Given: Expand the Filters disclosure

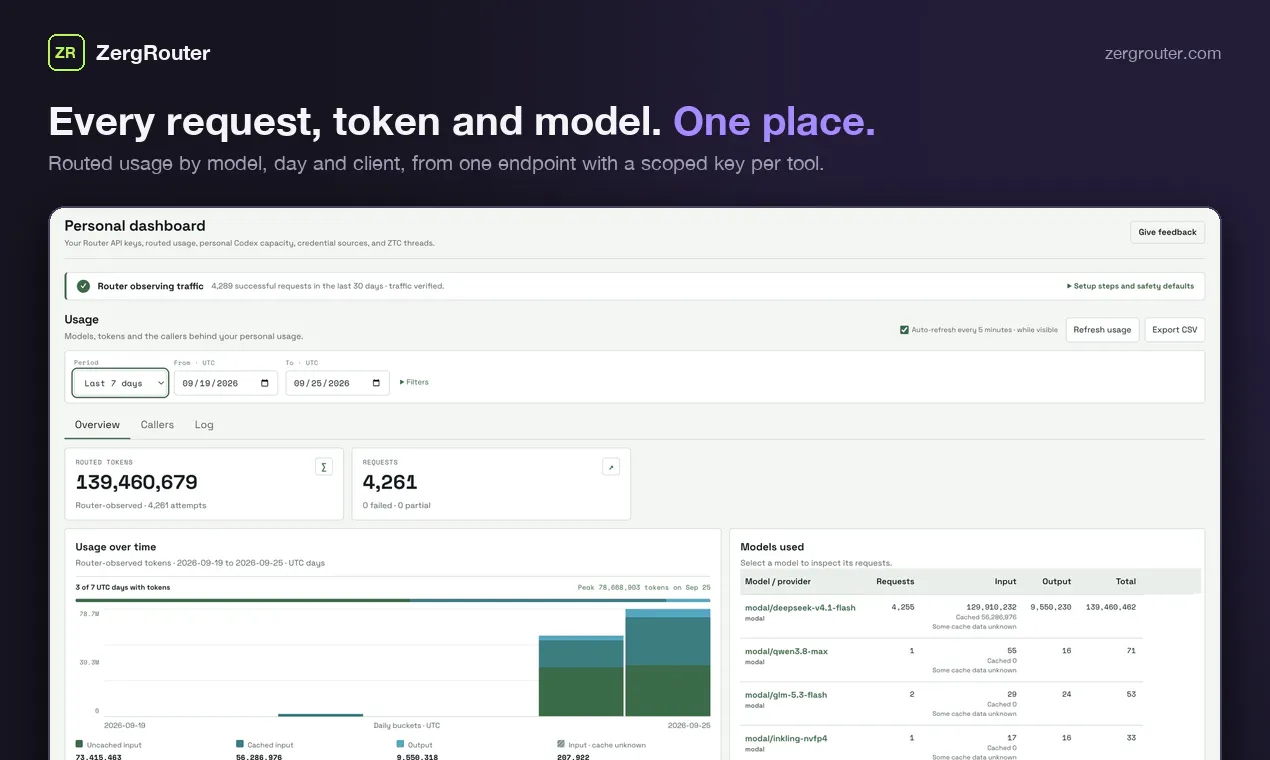Looking at the screenshot, I should click(x=414, y=382).
